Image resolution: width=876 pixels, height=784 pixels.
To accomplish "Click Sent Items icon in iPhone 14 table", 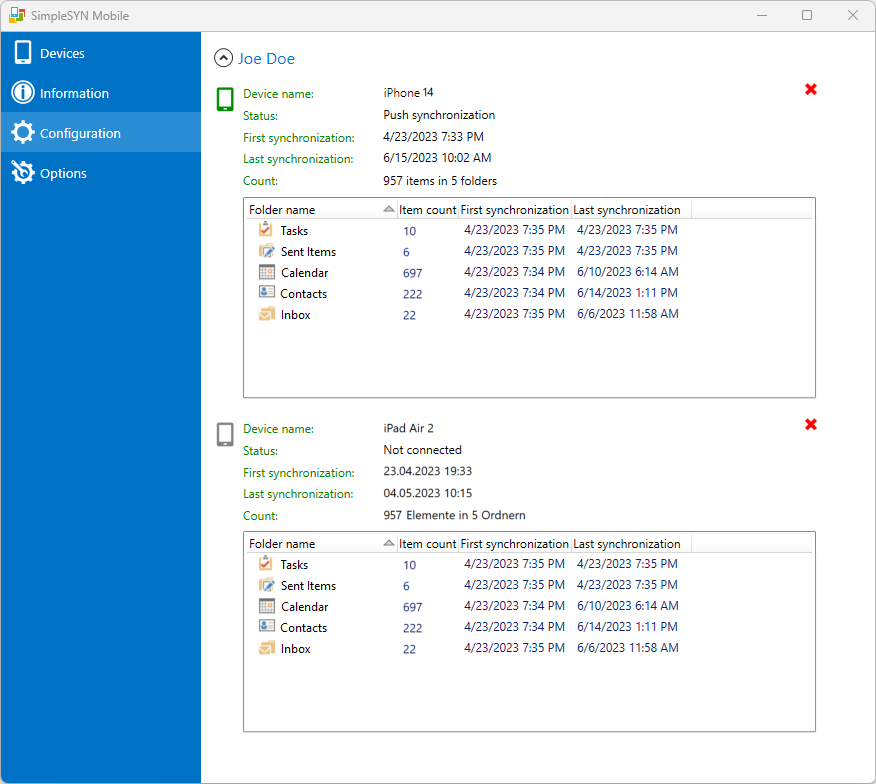I will coord(266,251).
